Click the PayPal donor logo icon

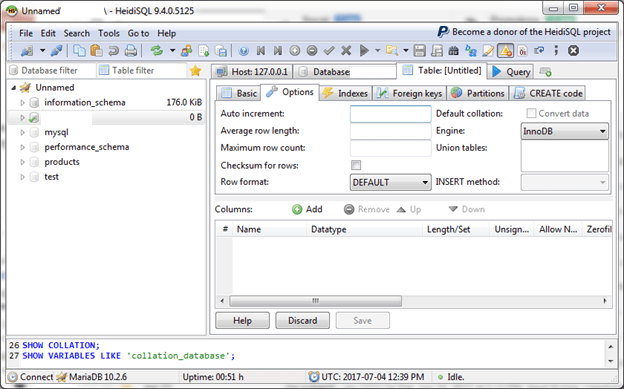coord(443,32)
